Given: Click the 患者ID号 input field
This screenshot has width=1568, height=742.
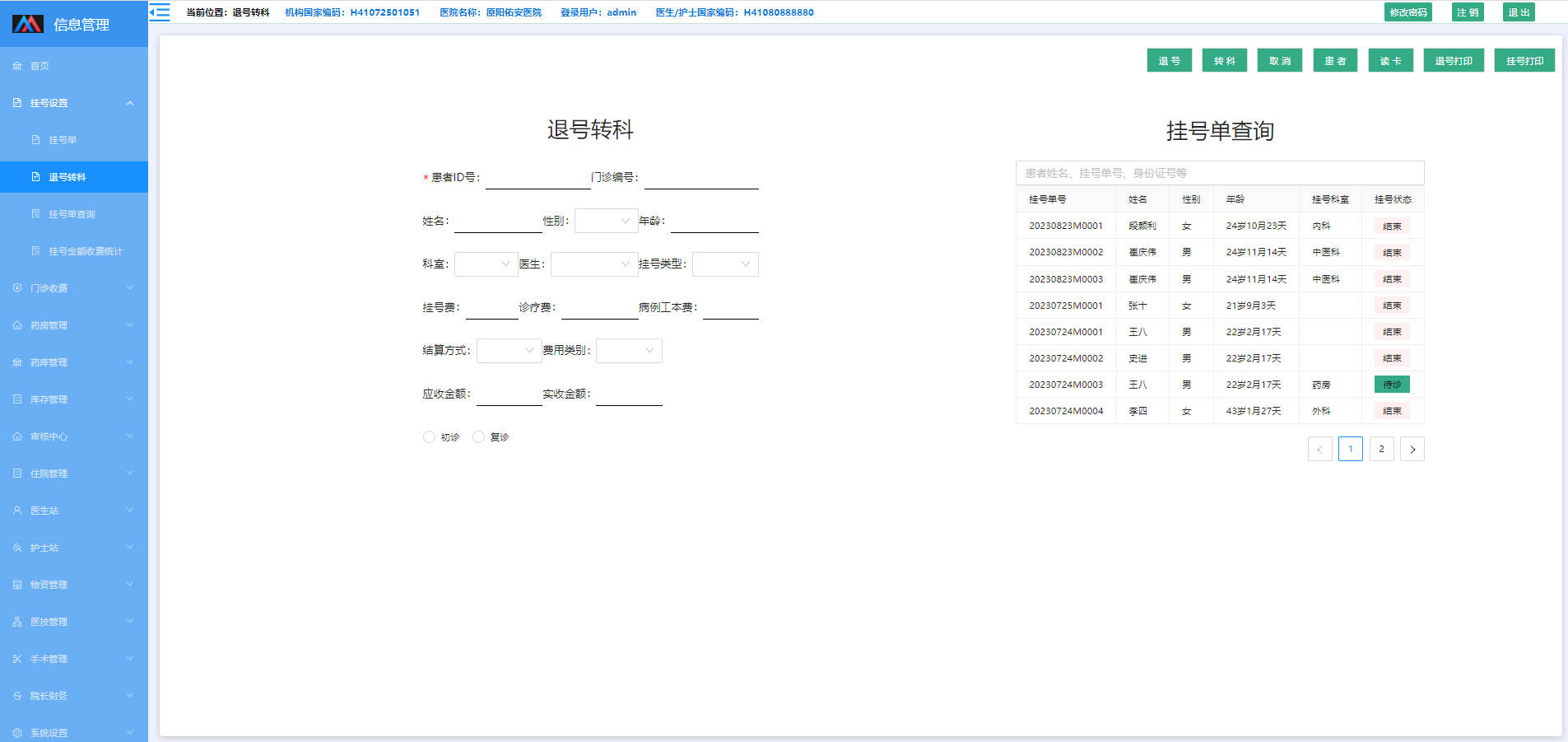Looking at the screenshot, I should click(538, 178).
